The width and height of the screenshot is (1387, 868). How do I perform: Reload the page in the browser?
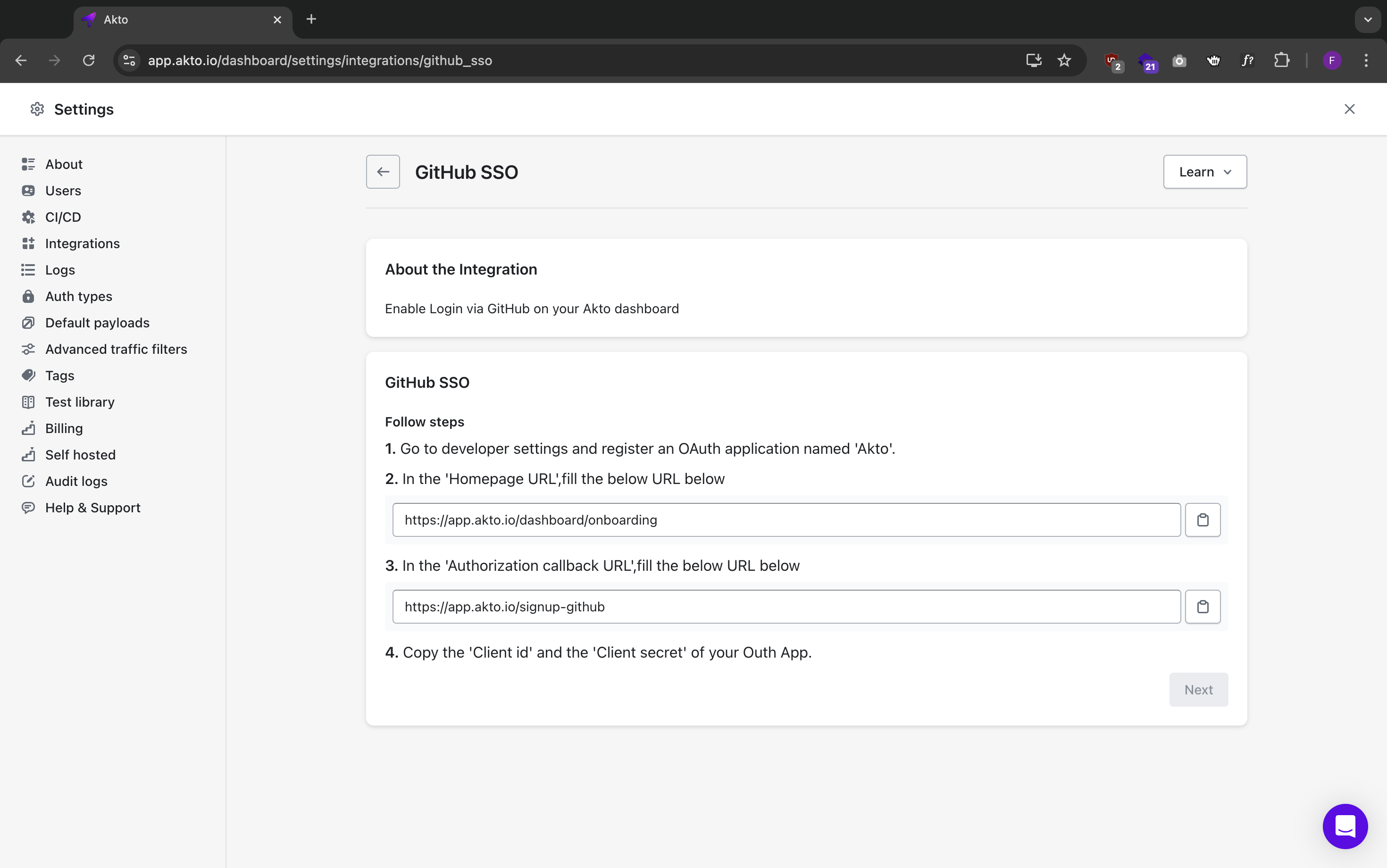88,60
